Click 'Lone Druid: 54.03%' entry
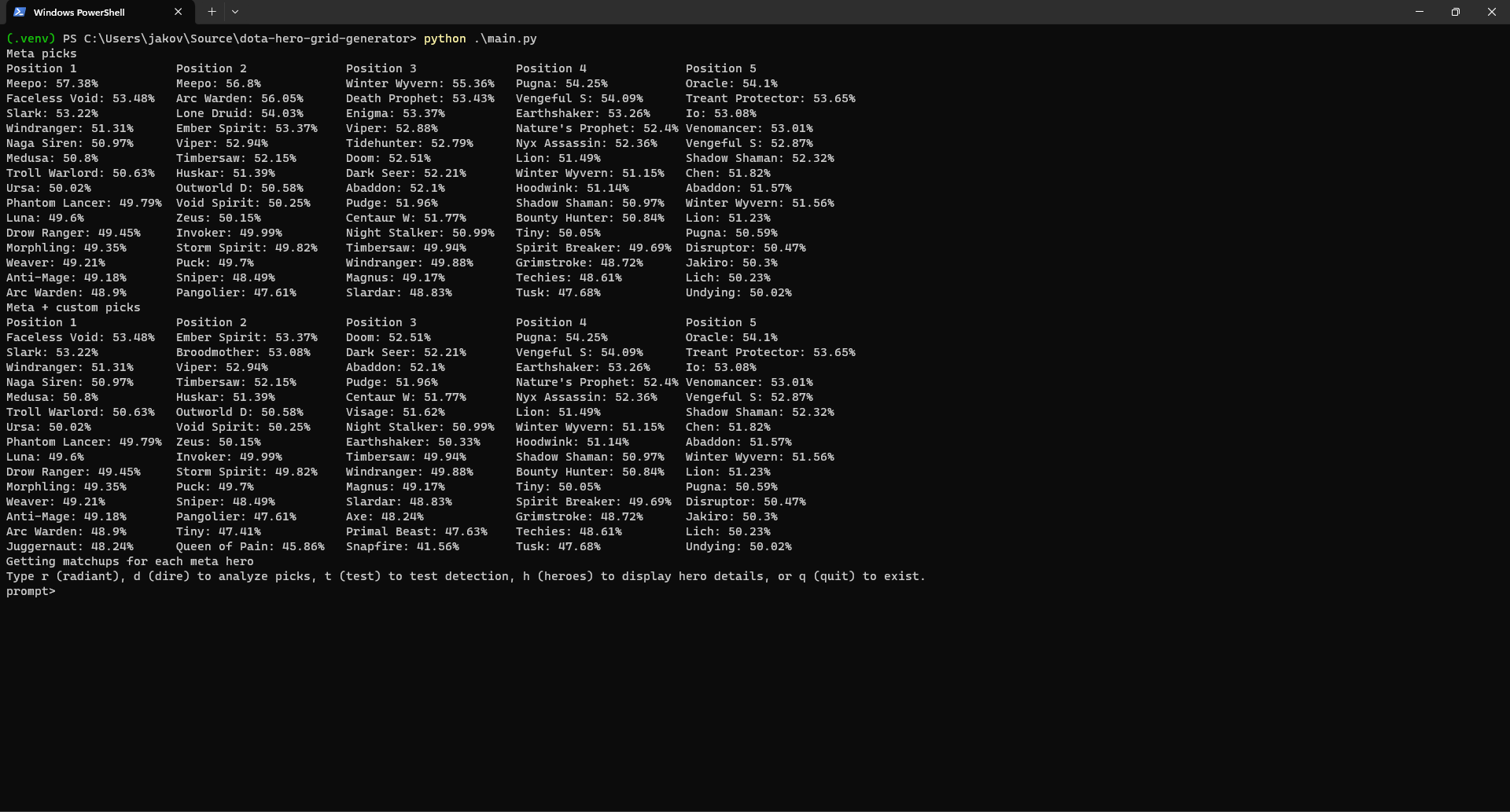Viewport: 1510px width, 812px height. pos(240,113)
